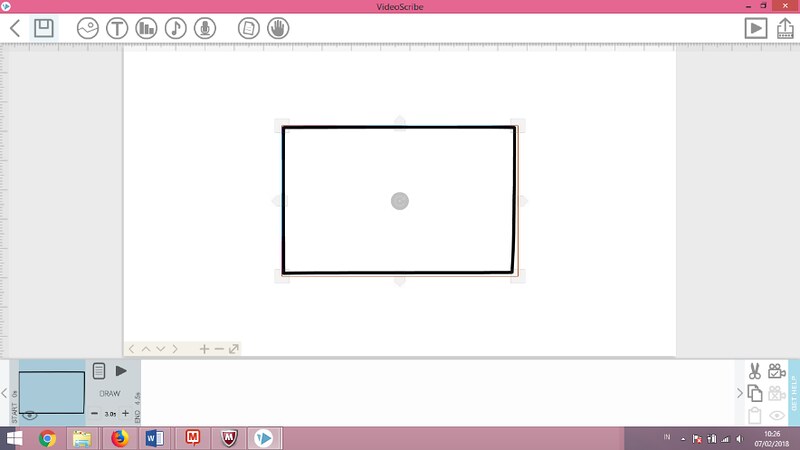Open File Explorer from the taskbar
The width and height of the screenshot is (800, 450).
coord(82,438)
